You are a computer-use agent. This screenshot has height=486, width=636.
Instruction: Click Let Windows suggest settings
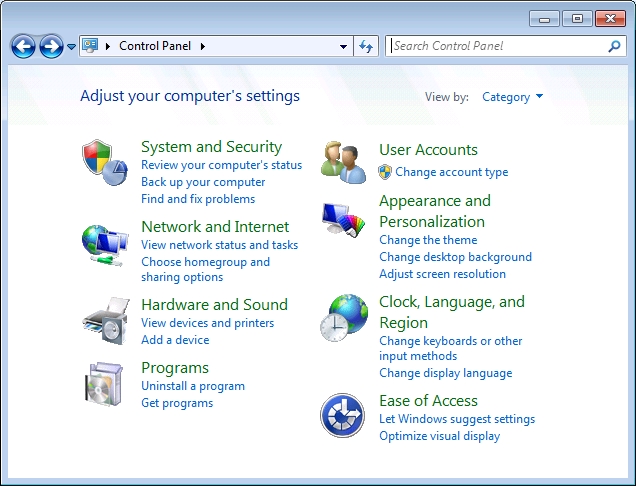click(457, 419)
